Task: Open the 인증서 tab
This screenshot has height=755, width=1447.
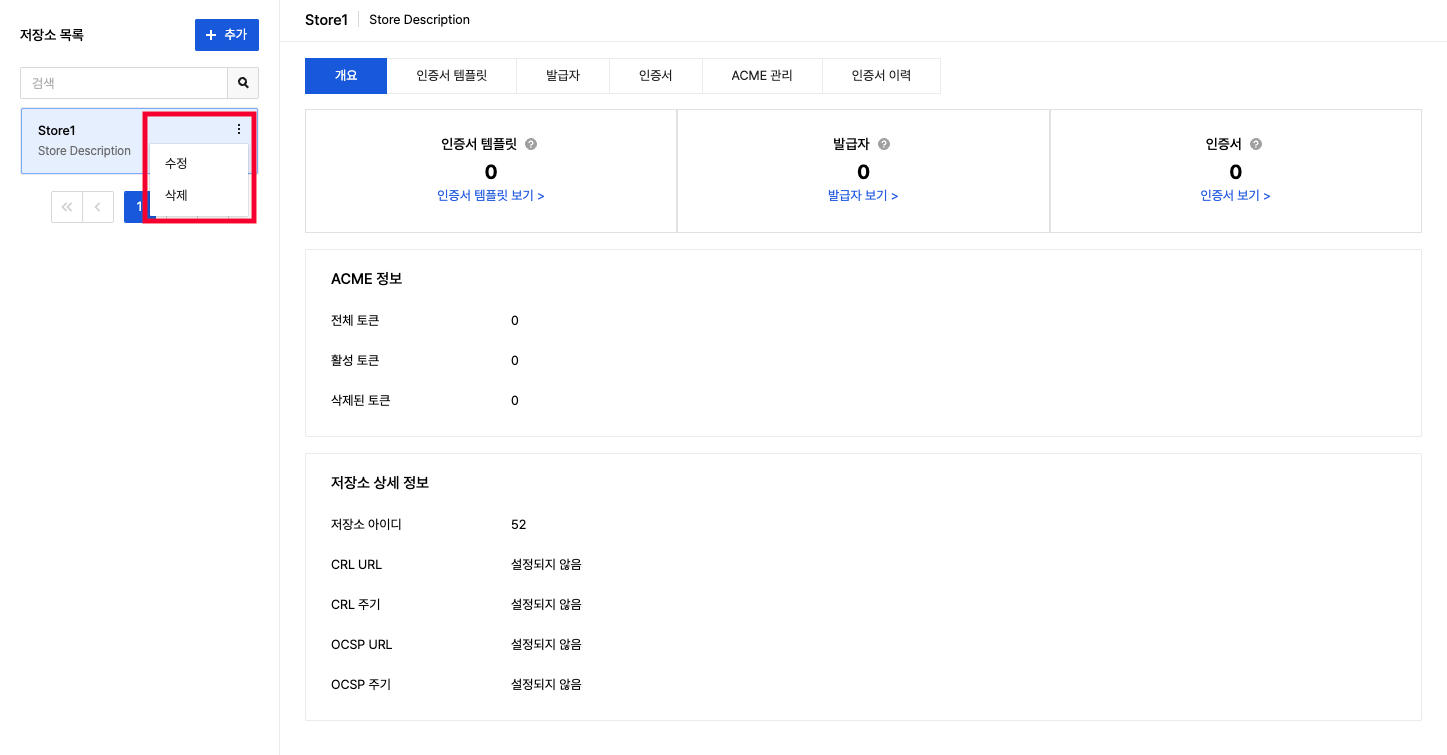Action: 655,76
